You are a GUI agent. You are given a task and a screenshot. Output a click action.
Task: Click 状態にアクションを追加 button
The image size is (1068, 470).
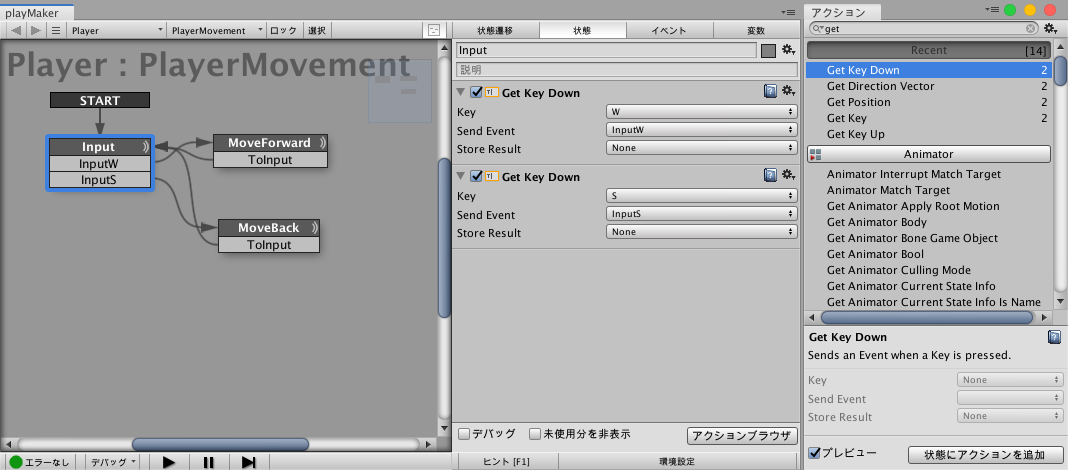986,454
